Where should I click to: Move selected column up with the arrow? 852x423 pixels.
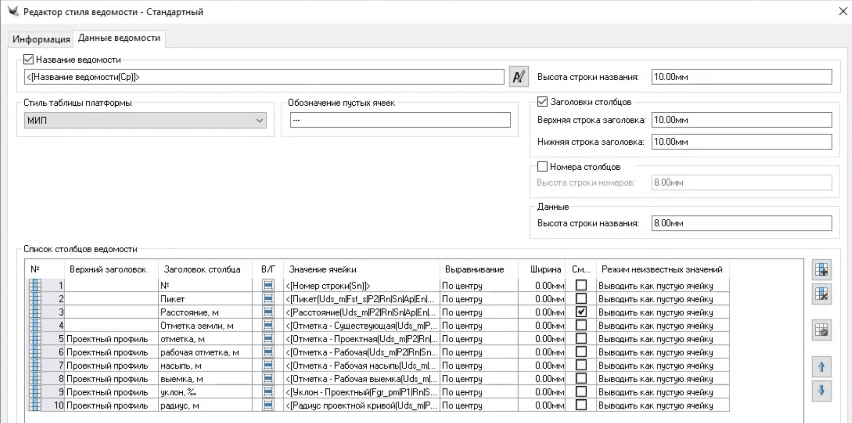[x=820, y=368]
